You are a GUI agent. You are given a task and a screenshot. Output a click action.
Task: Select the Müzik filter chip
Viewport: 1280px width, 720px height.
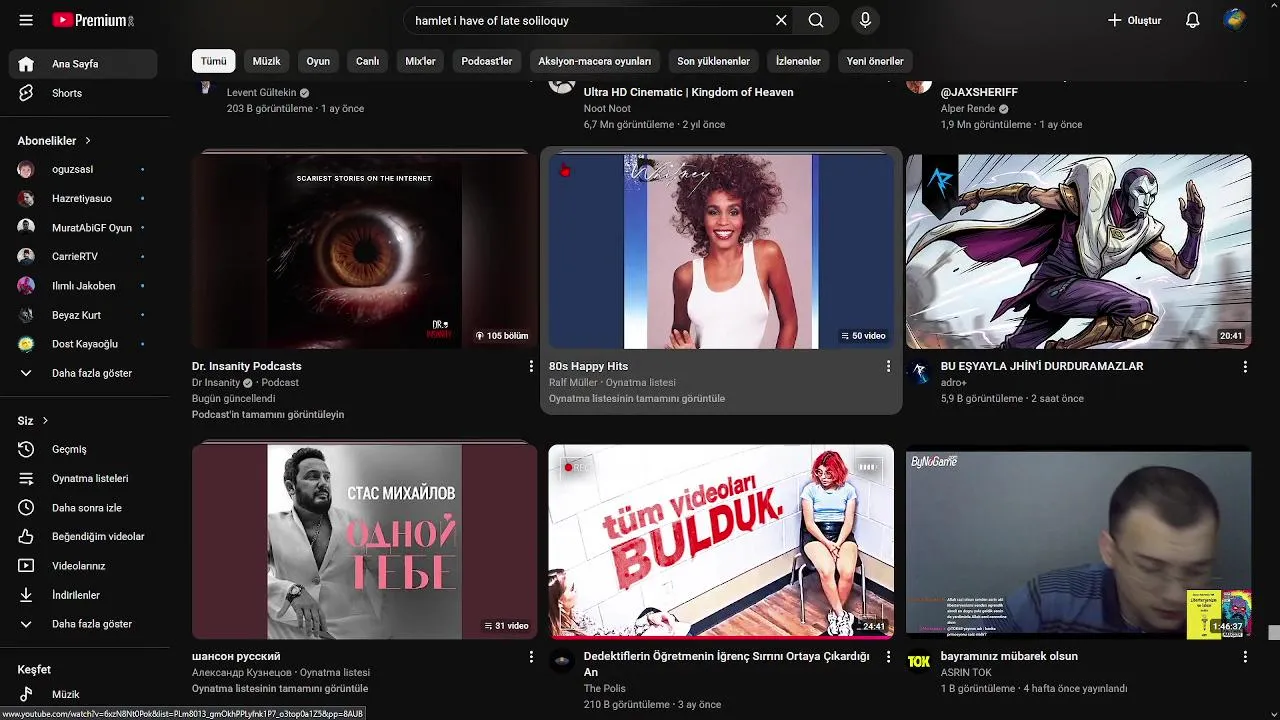pos(267,61)
